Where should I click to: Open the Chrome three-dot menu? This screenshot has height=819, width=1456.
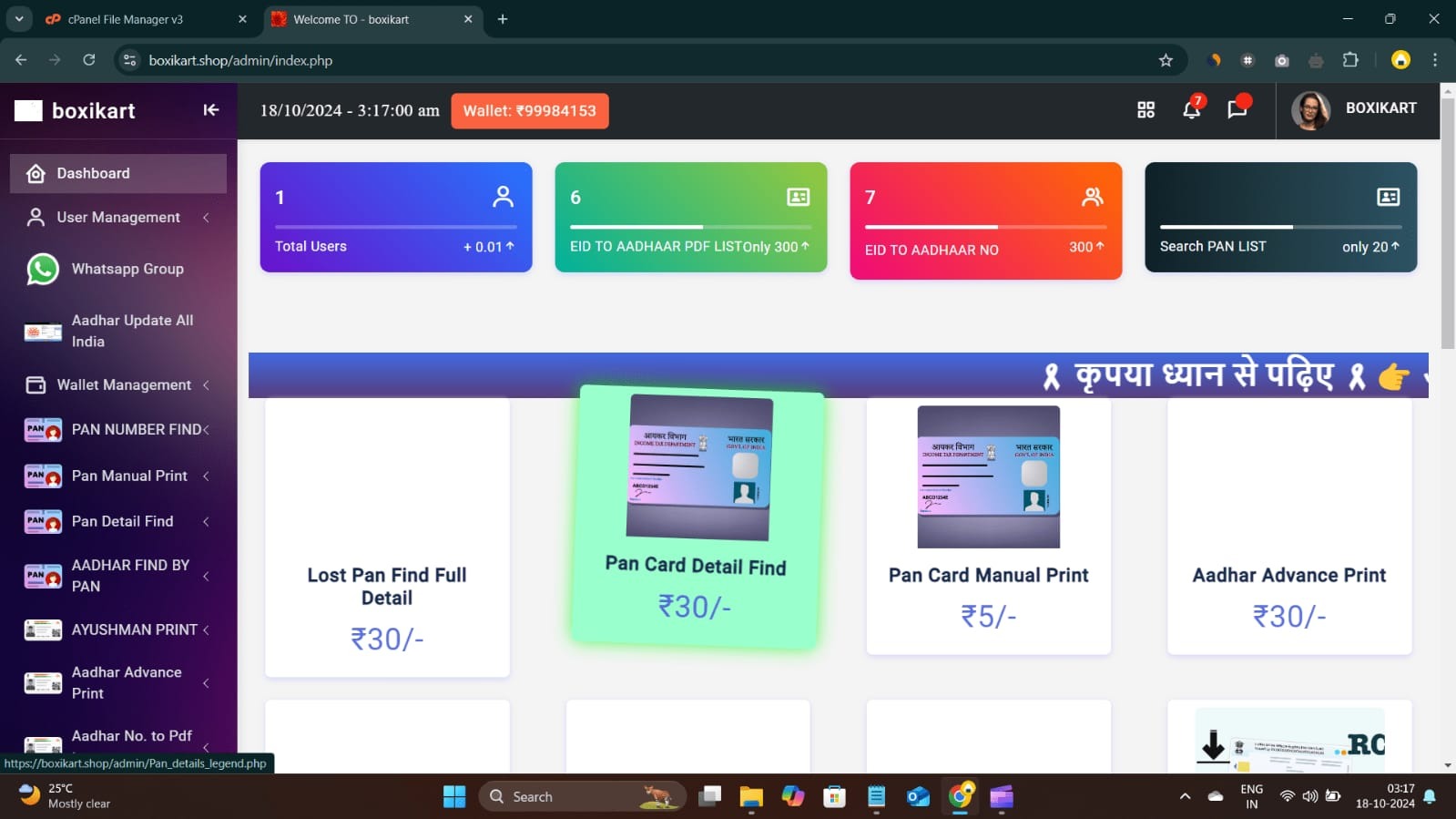(x=1435, y=60)
